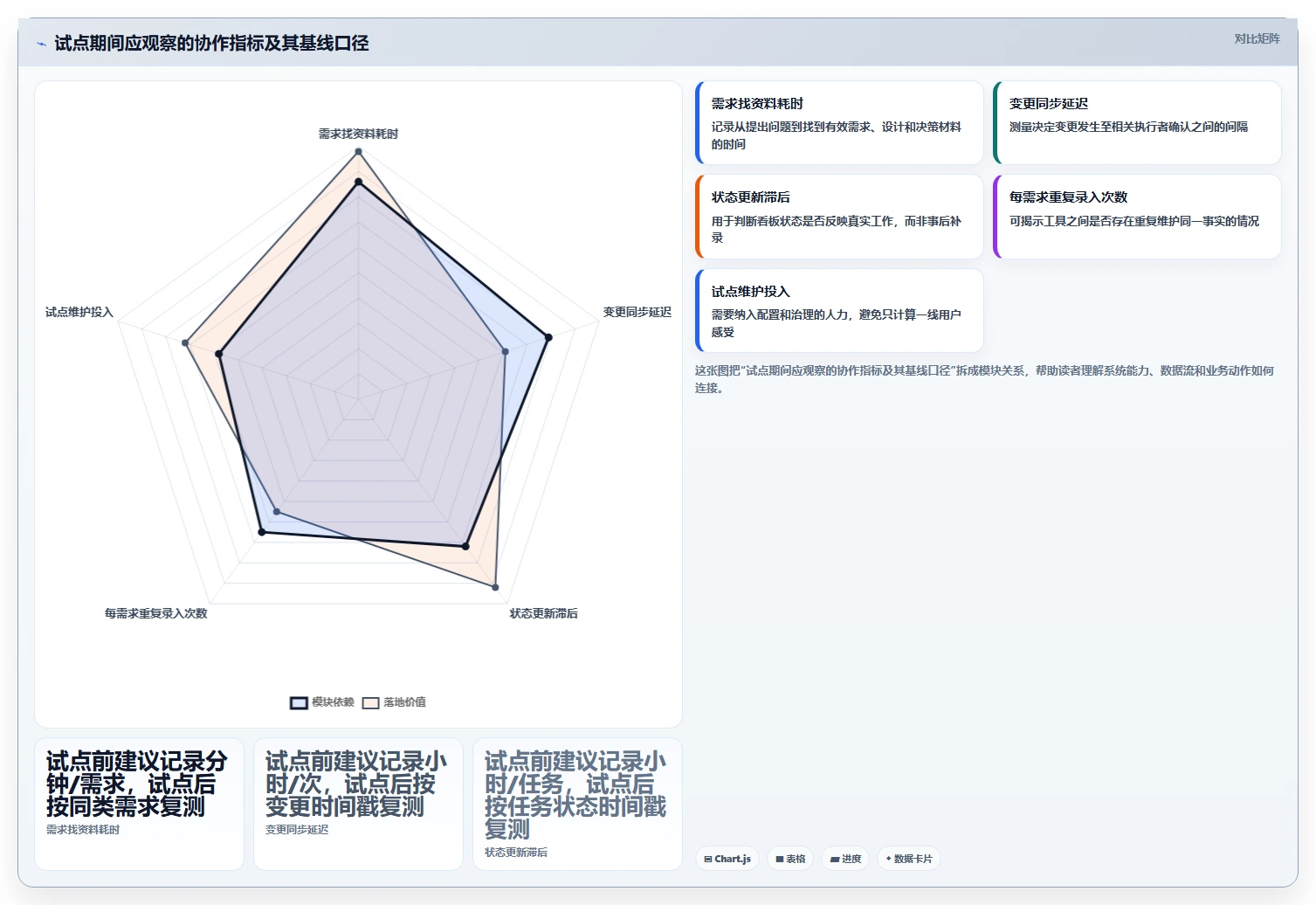Toggle the 落地价值 legend item
Screen dimensions: 1316x905
point(394,702)
